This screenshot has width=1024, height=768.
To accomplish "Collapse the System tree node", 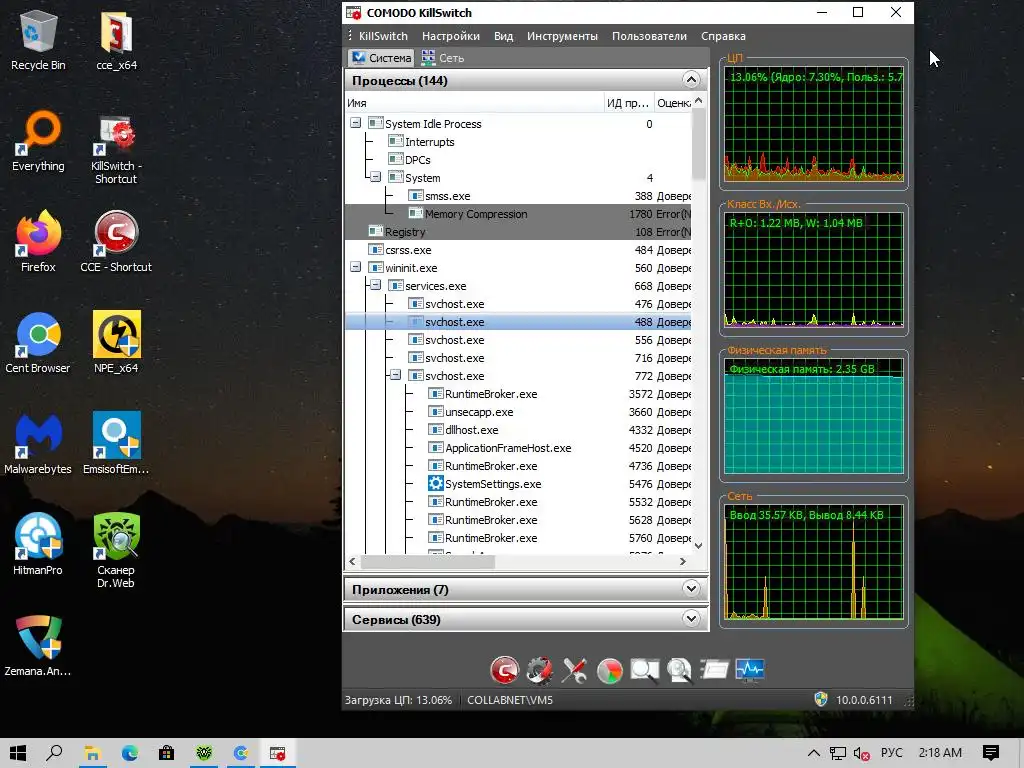I will 376,177.
